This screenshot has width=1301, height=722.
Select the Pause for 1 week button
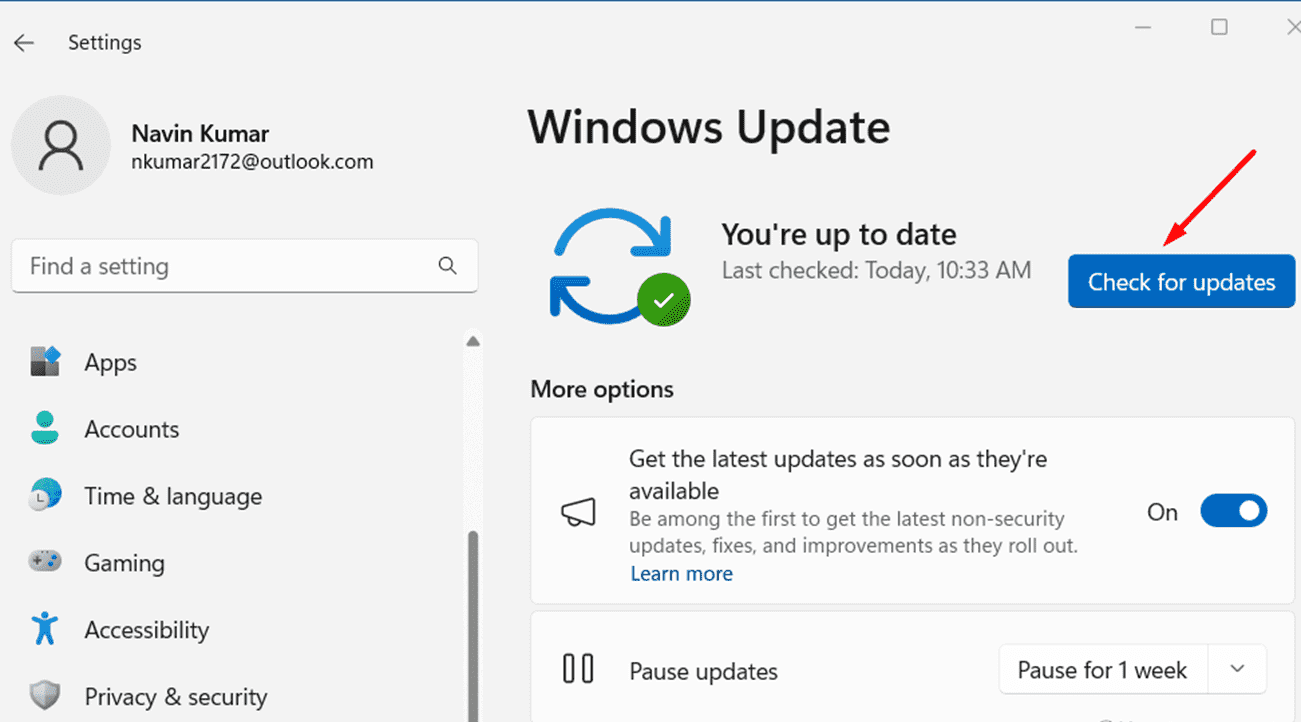point(1103,669)
